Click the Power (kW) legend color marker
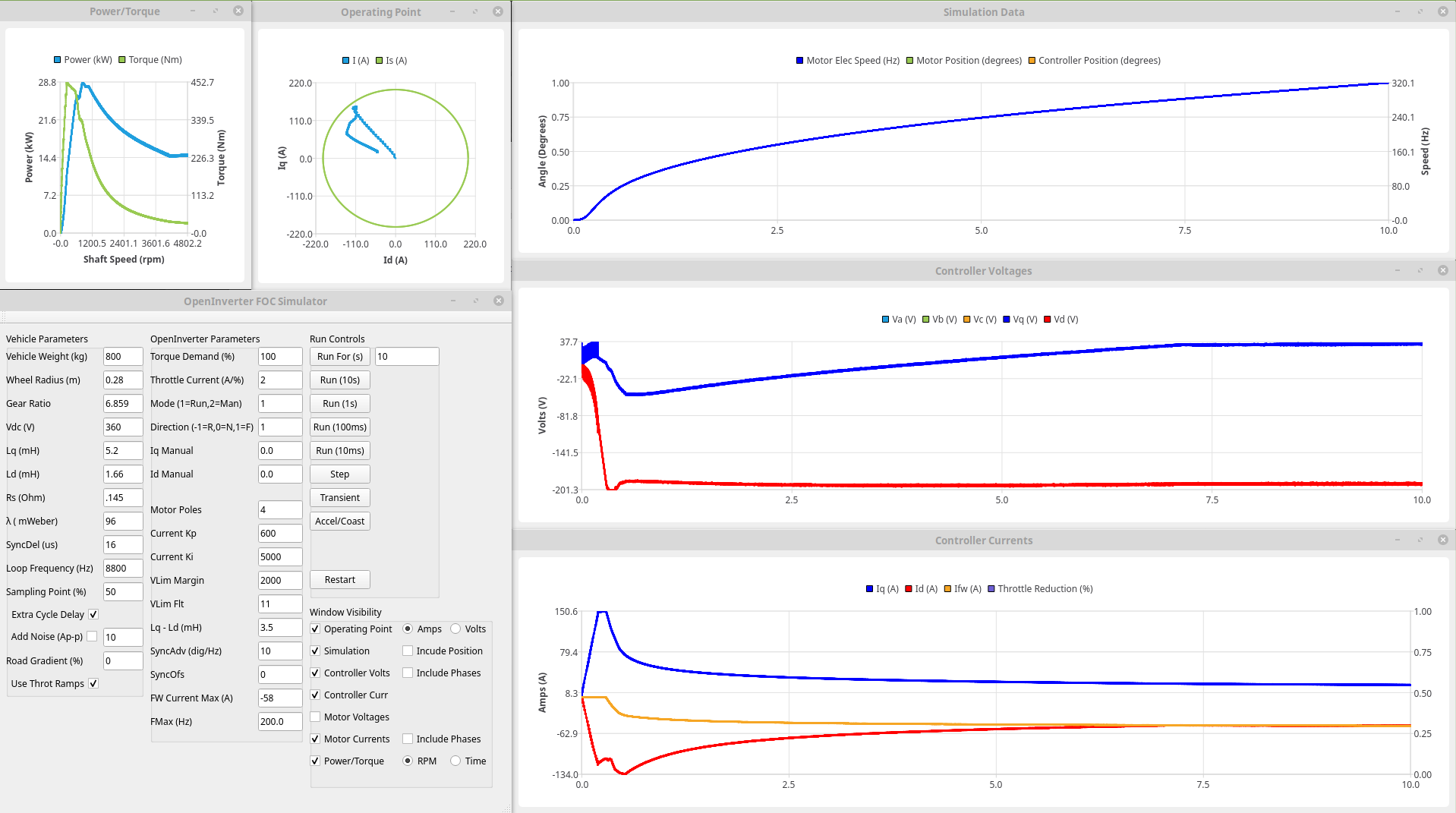 tap(58, 60)
